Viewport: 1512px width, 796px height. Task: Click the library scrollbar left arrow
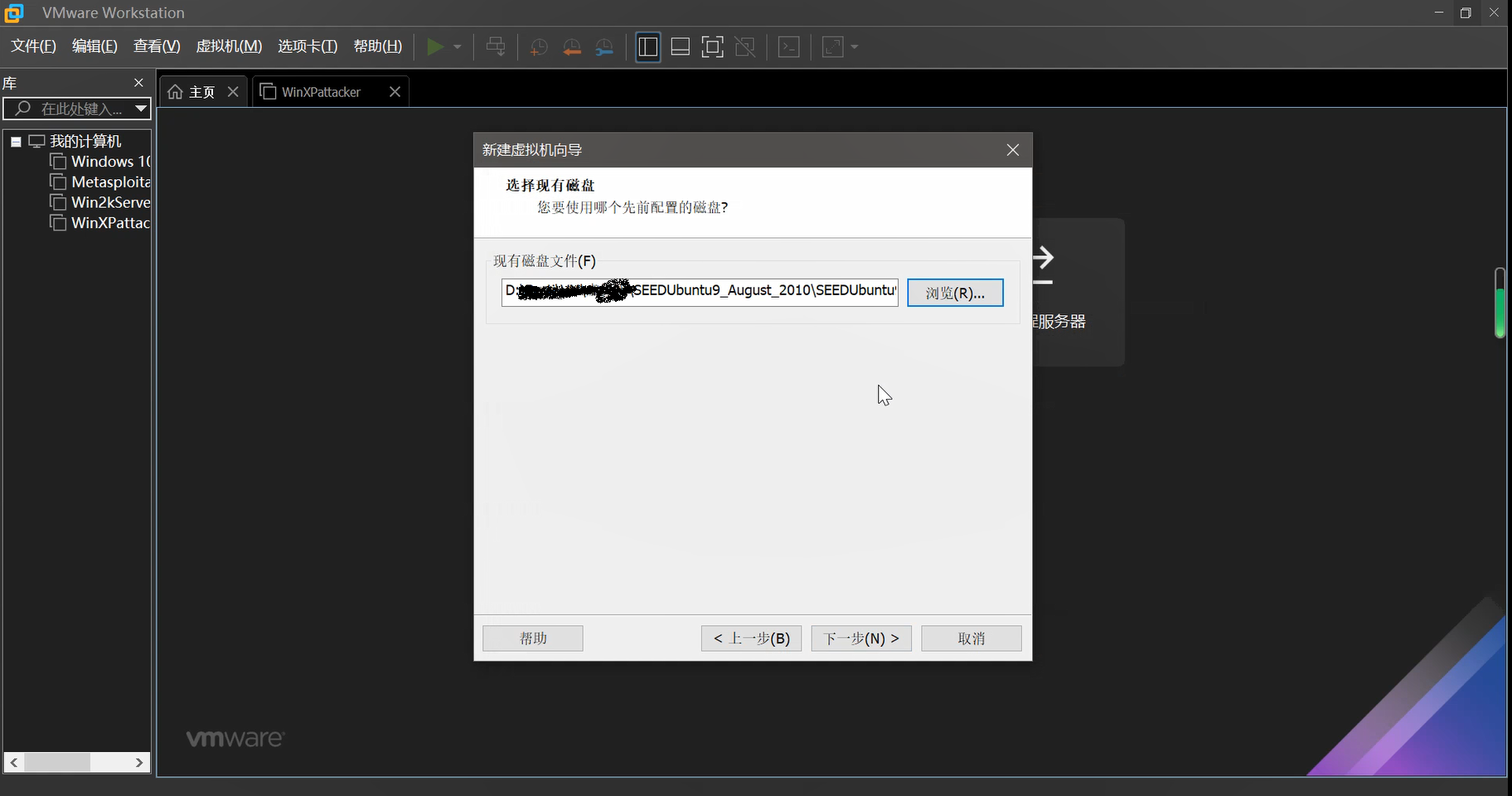pyautogui.click(x=14, y=762)
